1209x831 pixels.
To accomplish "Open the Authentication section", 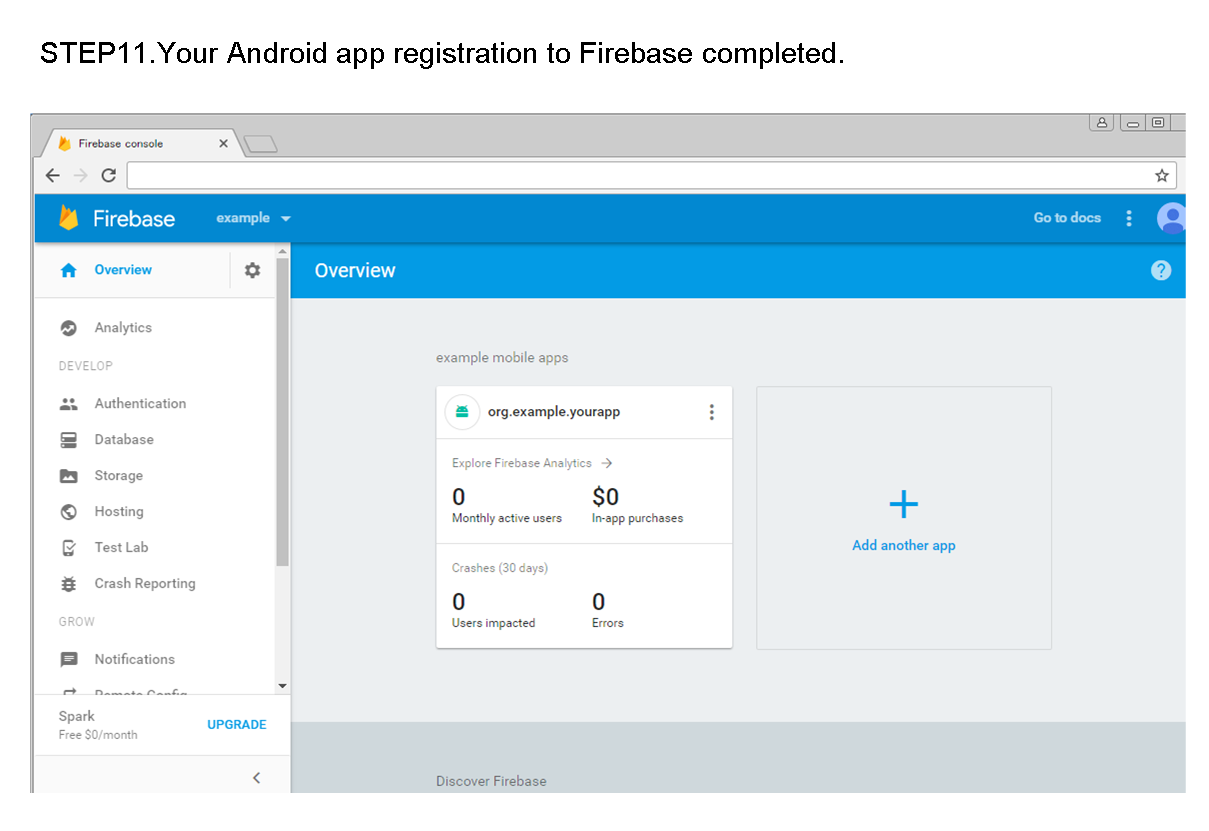I will 140,403.
